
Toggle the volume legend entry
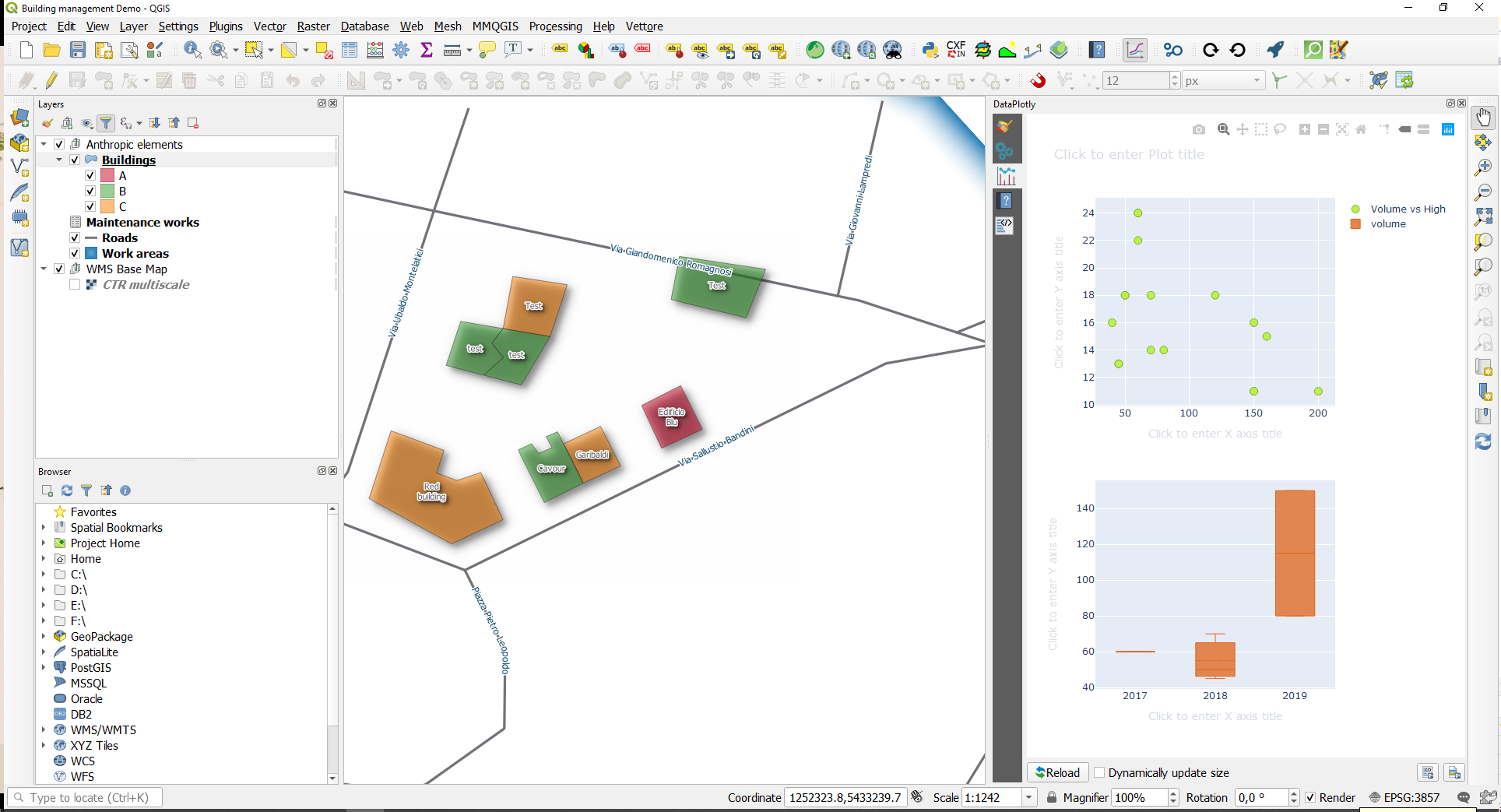click(x=1379, y=223)
